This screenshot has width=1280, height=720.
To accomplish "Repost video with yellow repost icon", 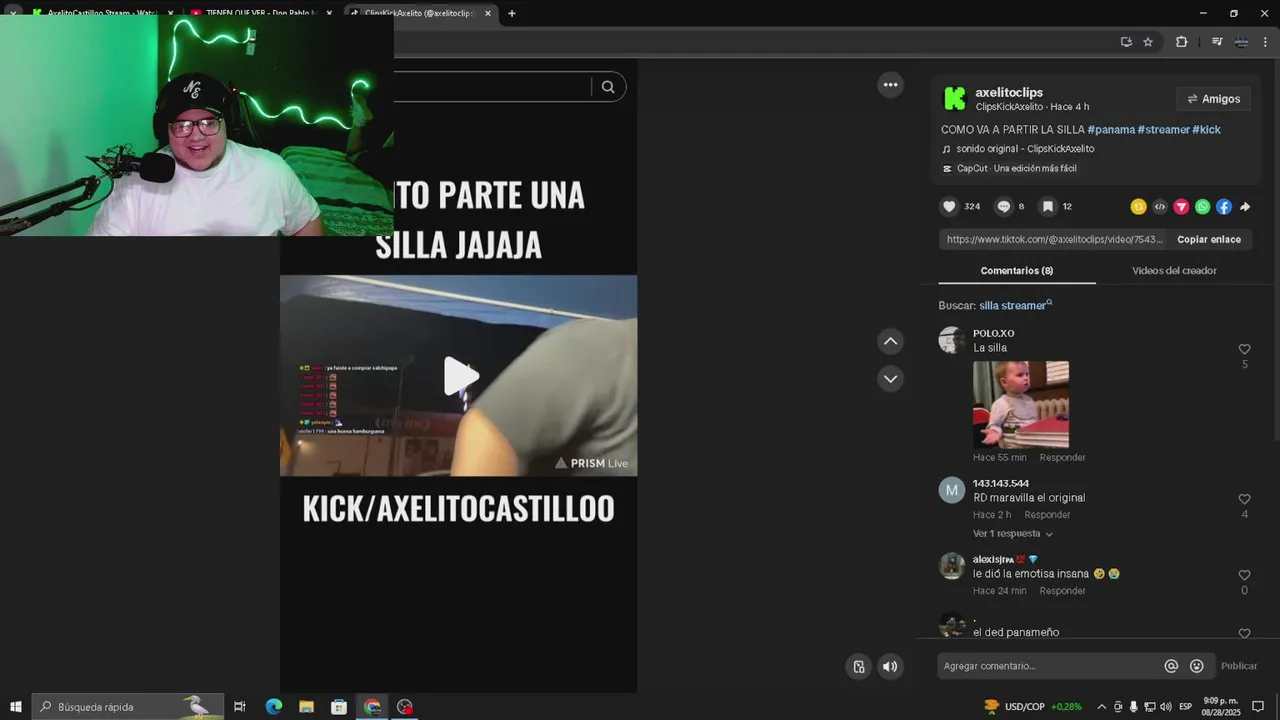I will [x=1138, y=207].
